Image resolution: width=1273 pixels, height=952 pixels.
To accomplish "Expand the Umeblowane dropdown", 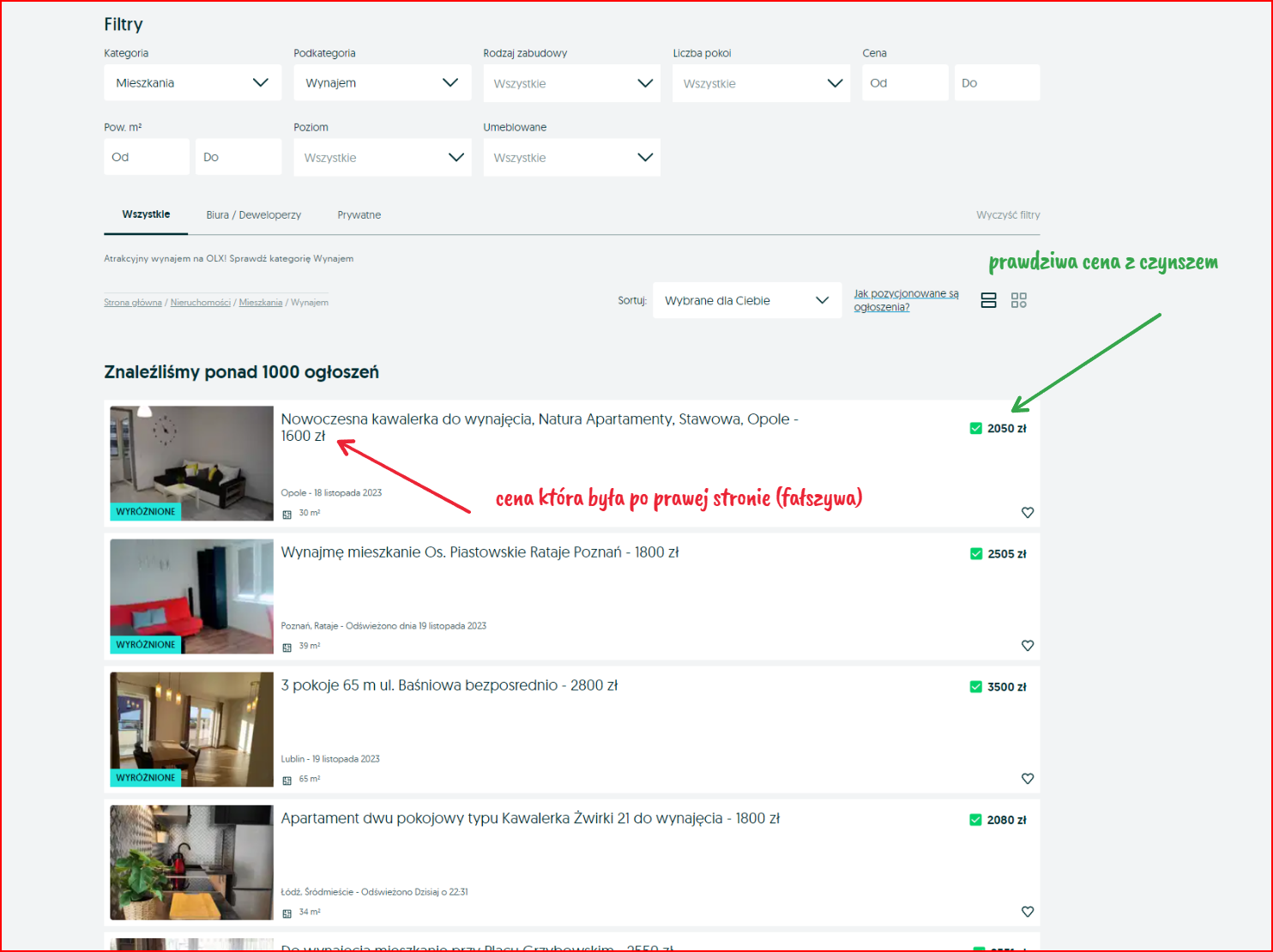I will click(572, 157).
